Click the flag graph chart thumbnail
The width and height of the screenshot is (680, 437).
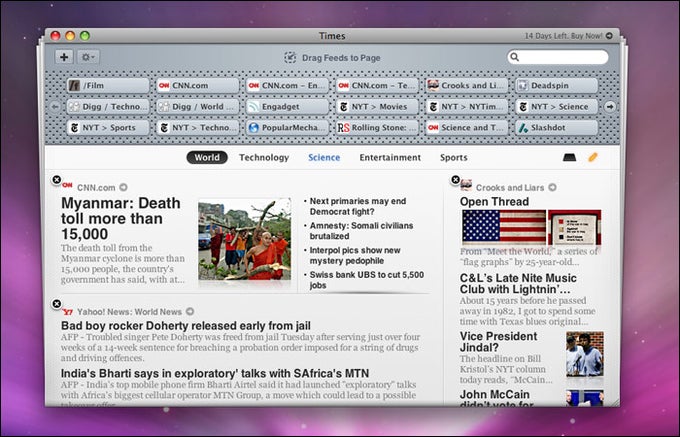(575, 227)
